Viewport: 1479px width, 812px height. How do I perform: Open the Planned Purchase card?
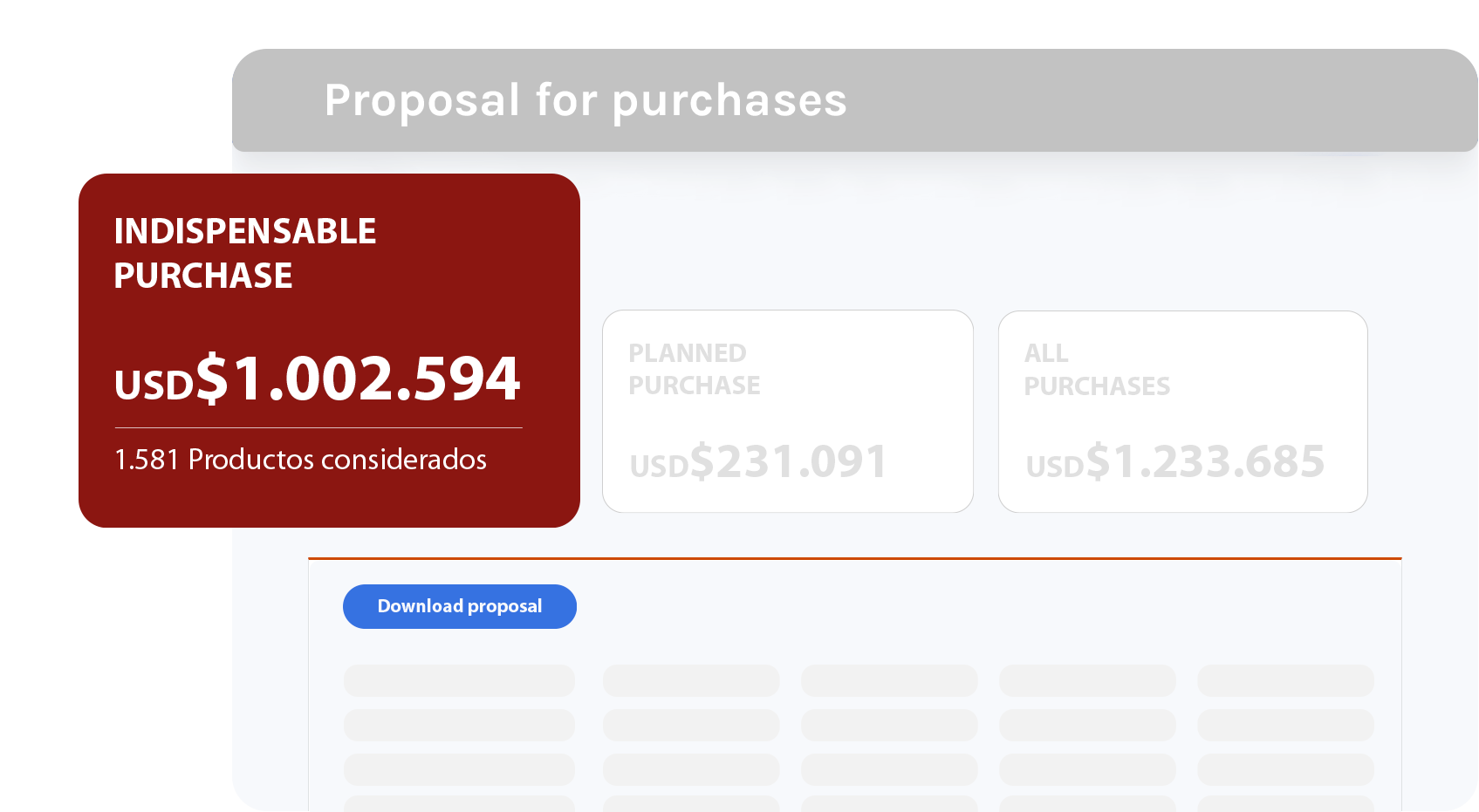(x=787, y=411)
